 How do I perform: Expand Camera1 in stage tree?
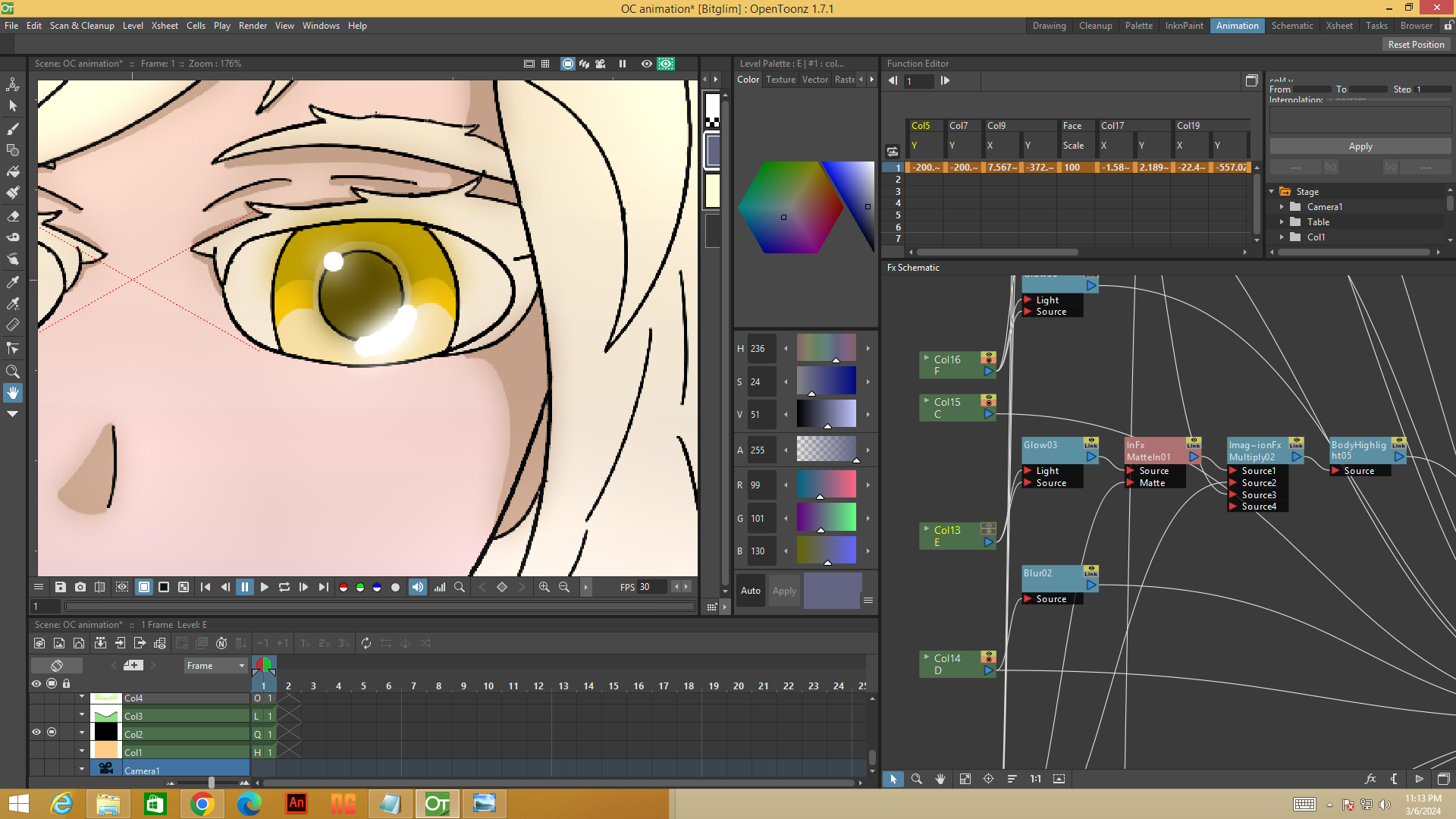[1282, 207]
